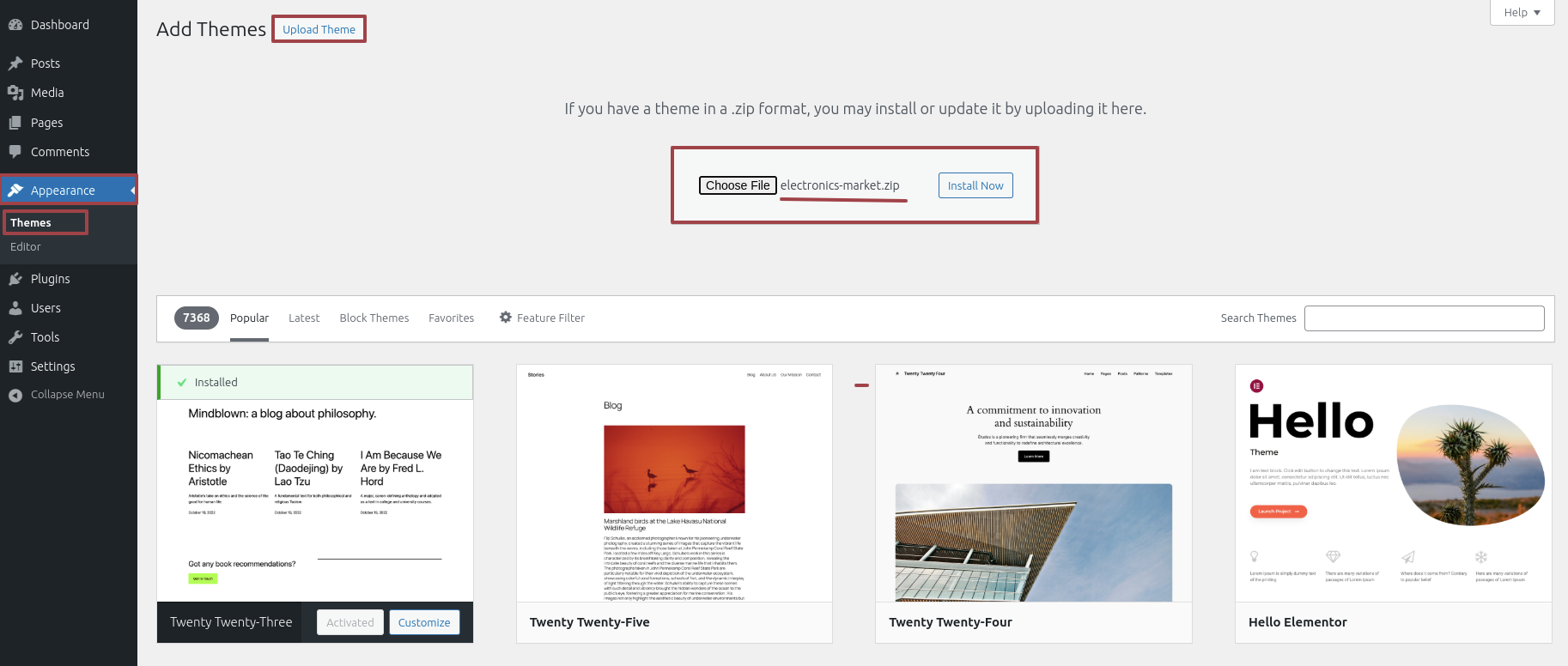Click the Twenty Twenty-Four theme name

[x=951, y=622]
